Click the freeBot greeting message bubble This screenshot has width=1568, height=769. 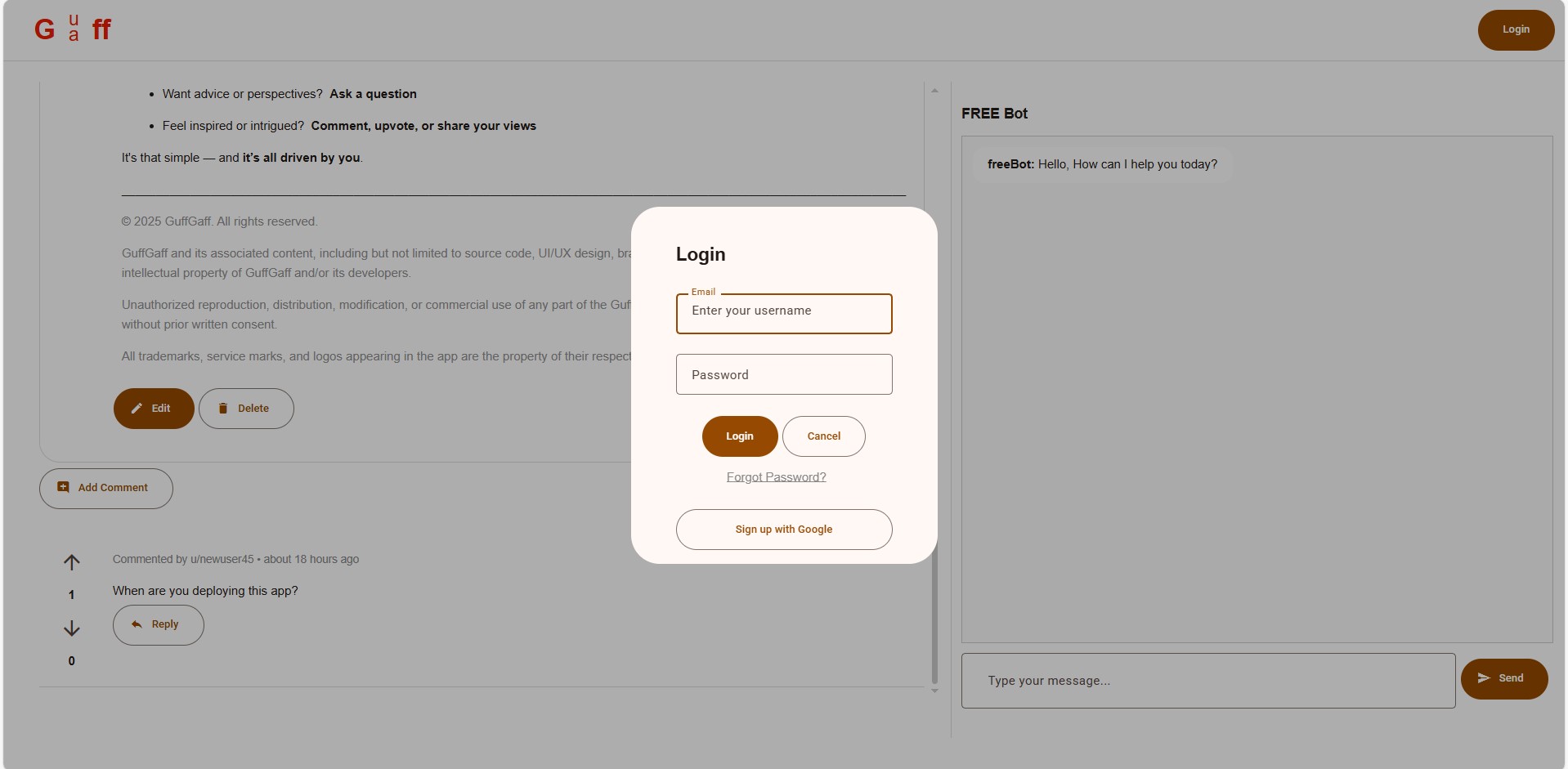1101,164
